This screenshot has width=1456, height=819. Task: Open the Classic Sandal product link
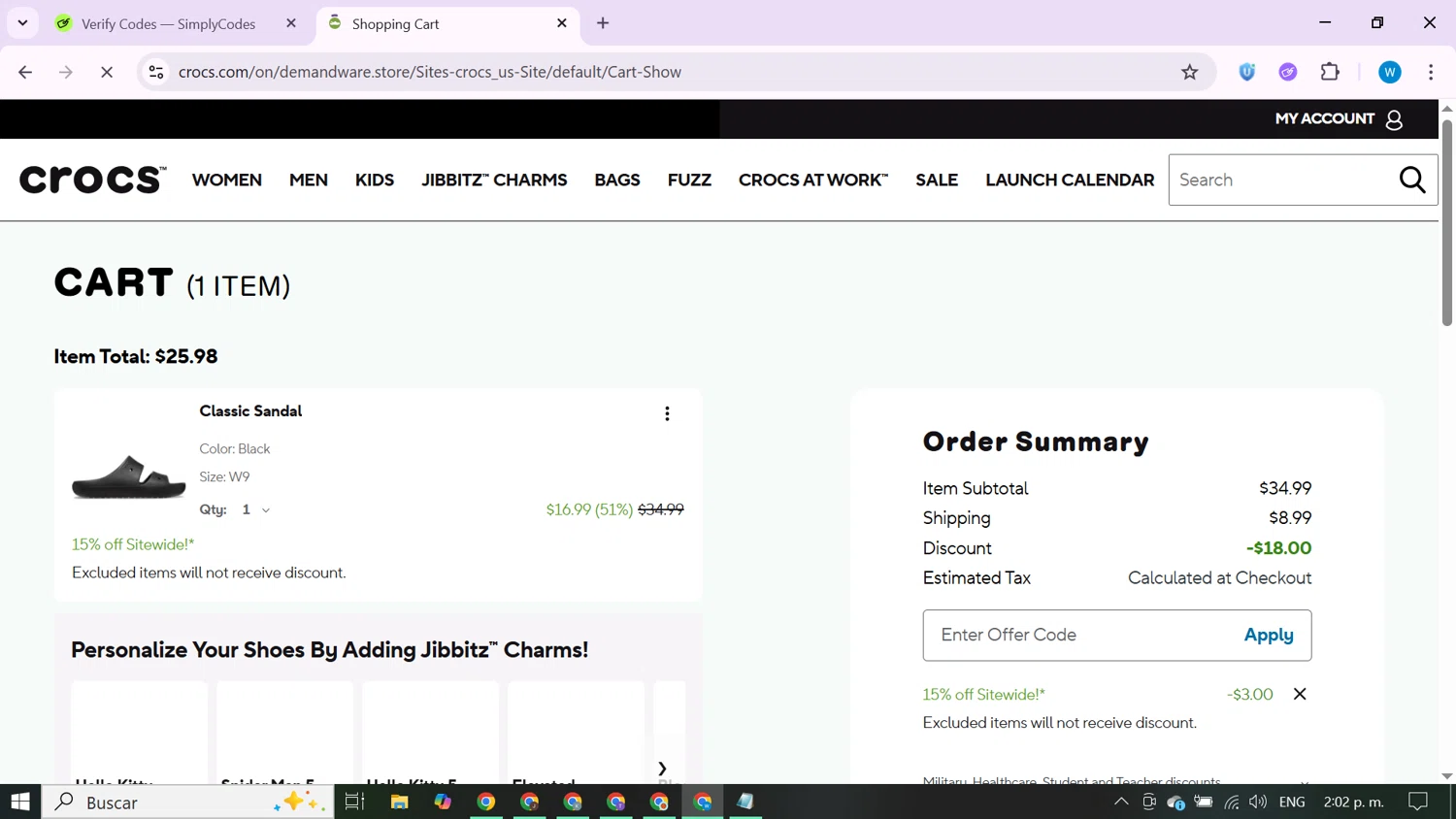pyautogui.click(x=250, y=410)
